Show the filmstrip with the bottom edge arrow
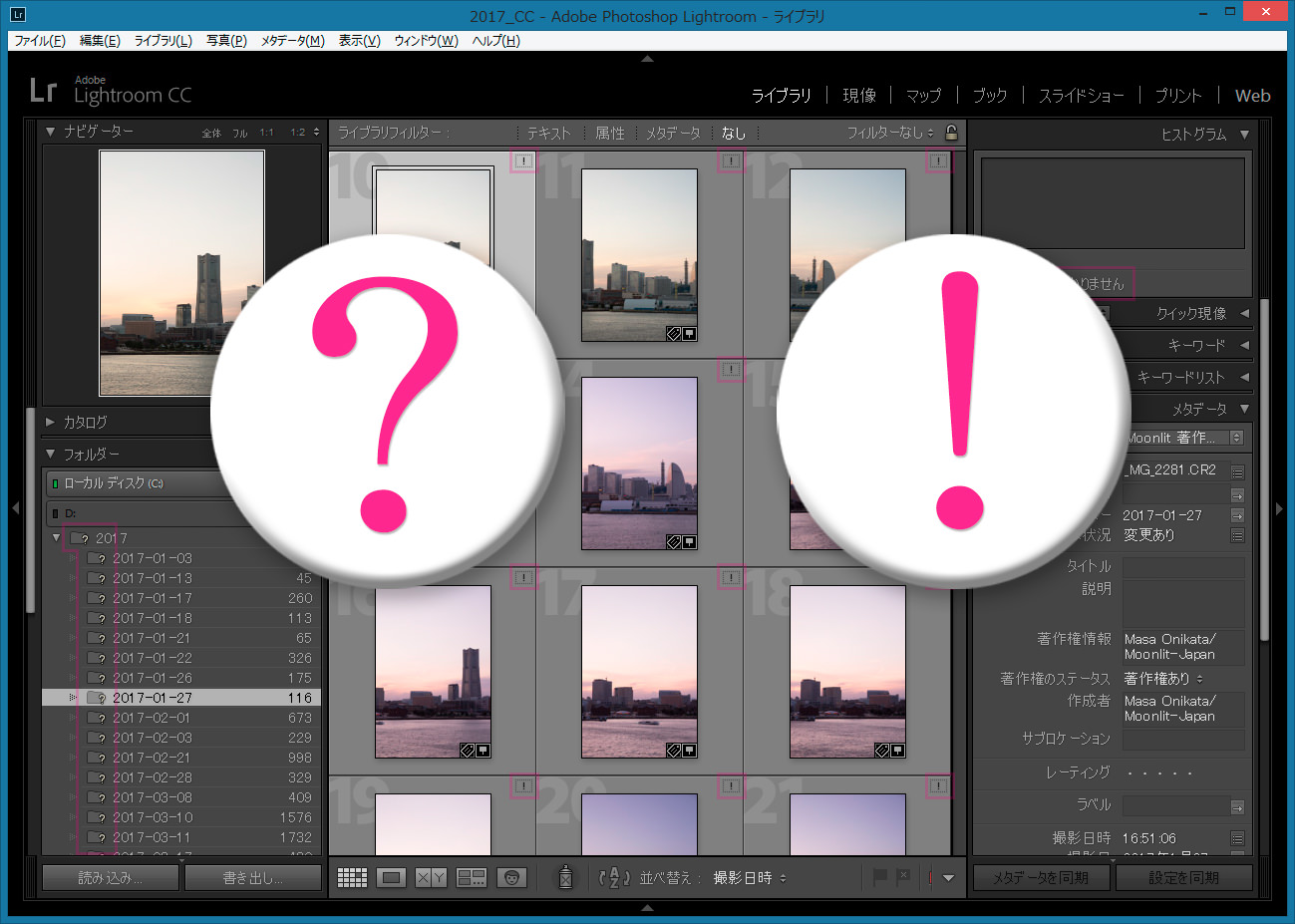The height and width of the screenshot is (924, 1295). tap(647, 907)
